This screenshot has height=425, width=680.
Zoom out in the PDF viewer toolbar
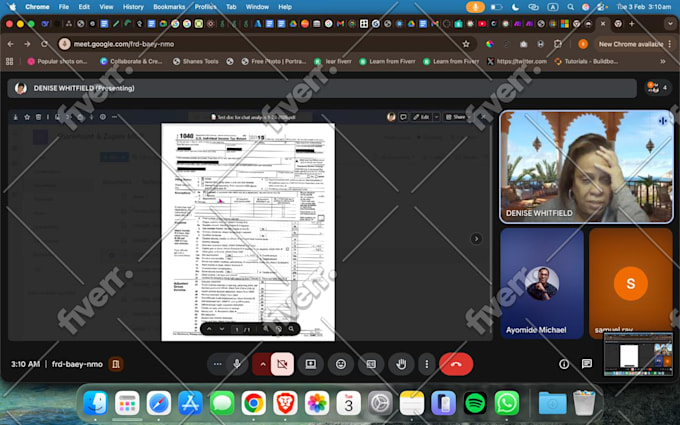click(266, 329)
